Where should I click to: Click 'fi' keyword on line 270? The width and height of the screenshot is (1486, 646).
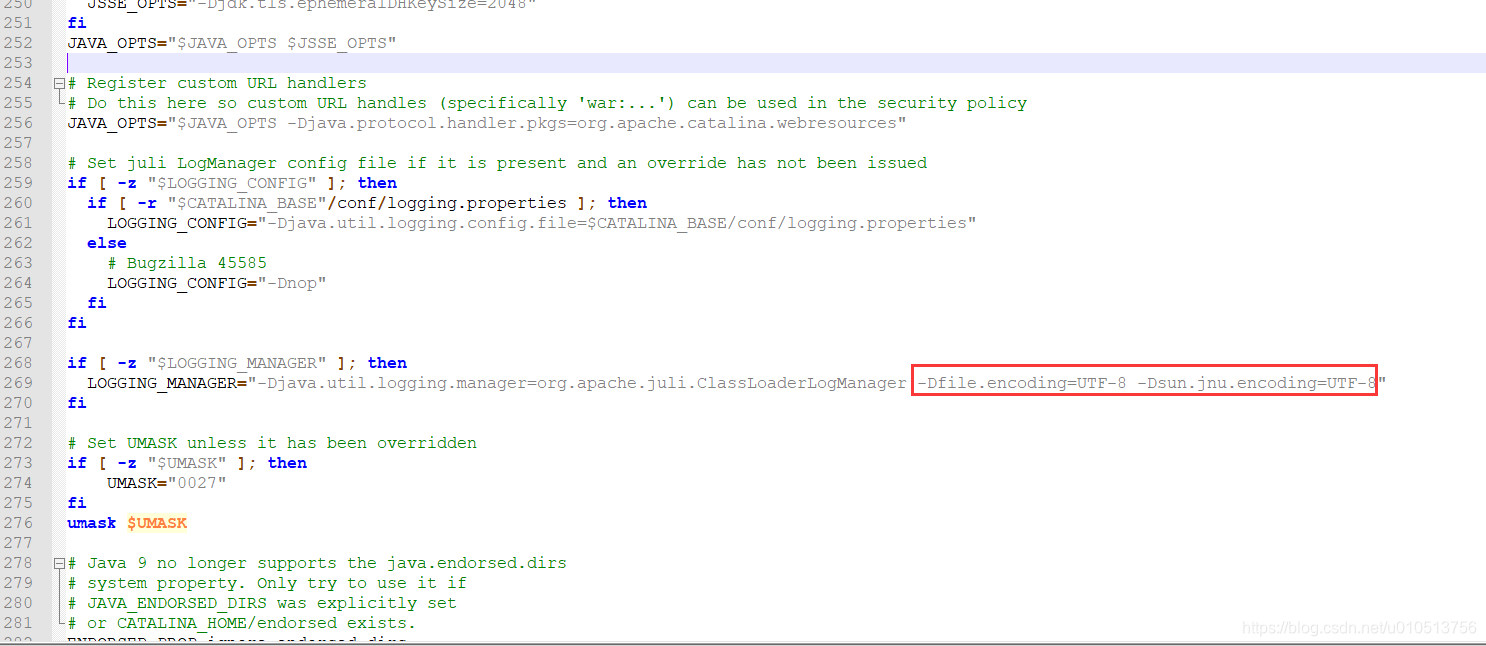point(77,403)
